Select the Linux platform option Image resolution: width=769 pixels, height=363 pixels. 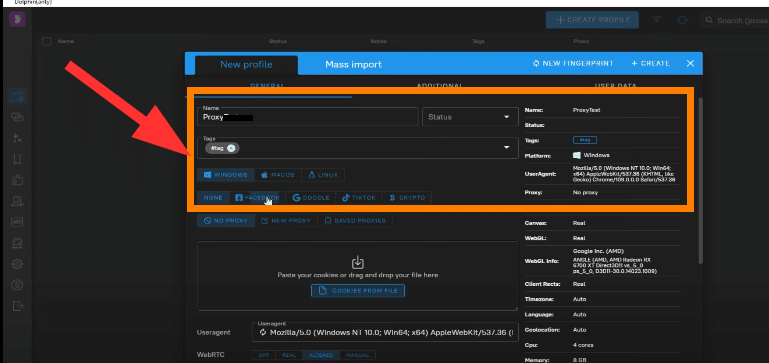[323, 175]
